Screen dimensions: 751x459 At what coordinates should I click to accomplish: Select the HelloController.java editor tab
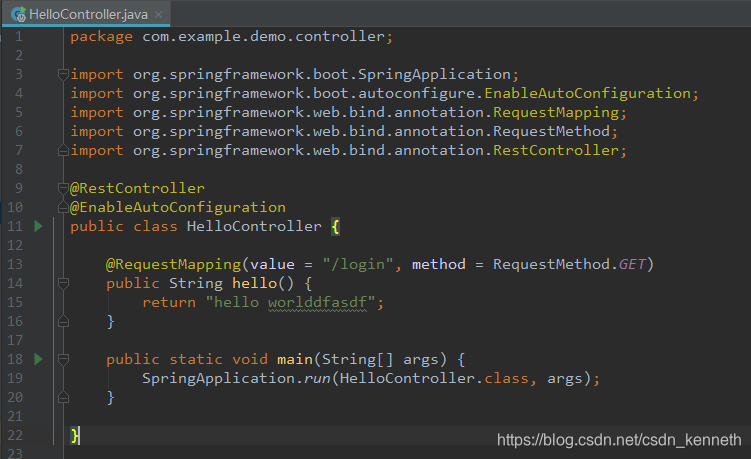point(86,14)
